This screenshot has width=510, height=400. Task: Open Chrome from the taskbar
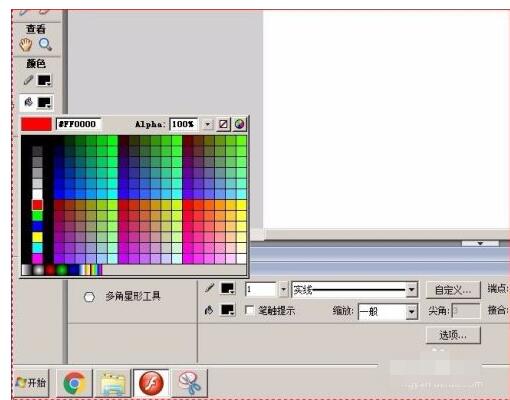(74, 383)
